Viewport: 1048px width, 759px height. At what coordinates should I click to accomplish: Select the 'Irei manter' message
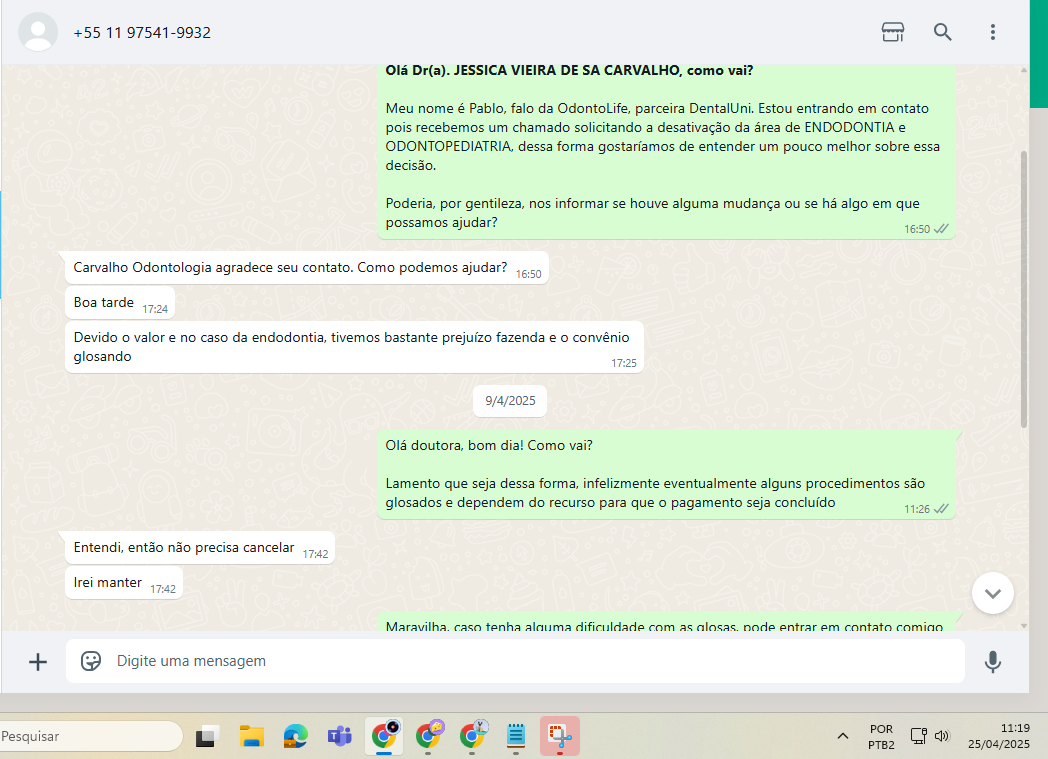124,583
